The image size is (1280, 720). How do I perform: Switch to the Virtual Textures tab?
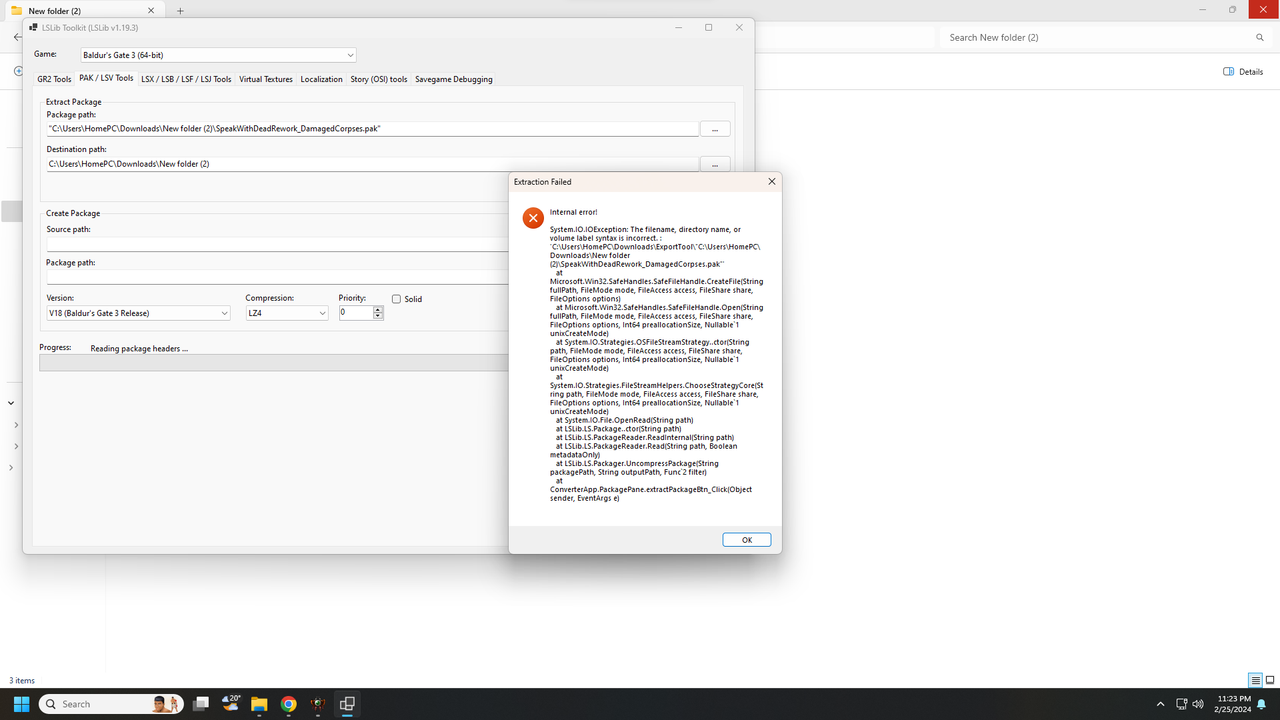[x=266, y=79]
